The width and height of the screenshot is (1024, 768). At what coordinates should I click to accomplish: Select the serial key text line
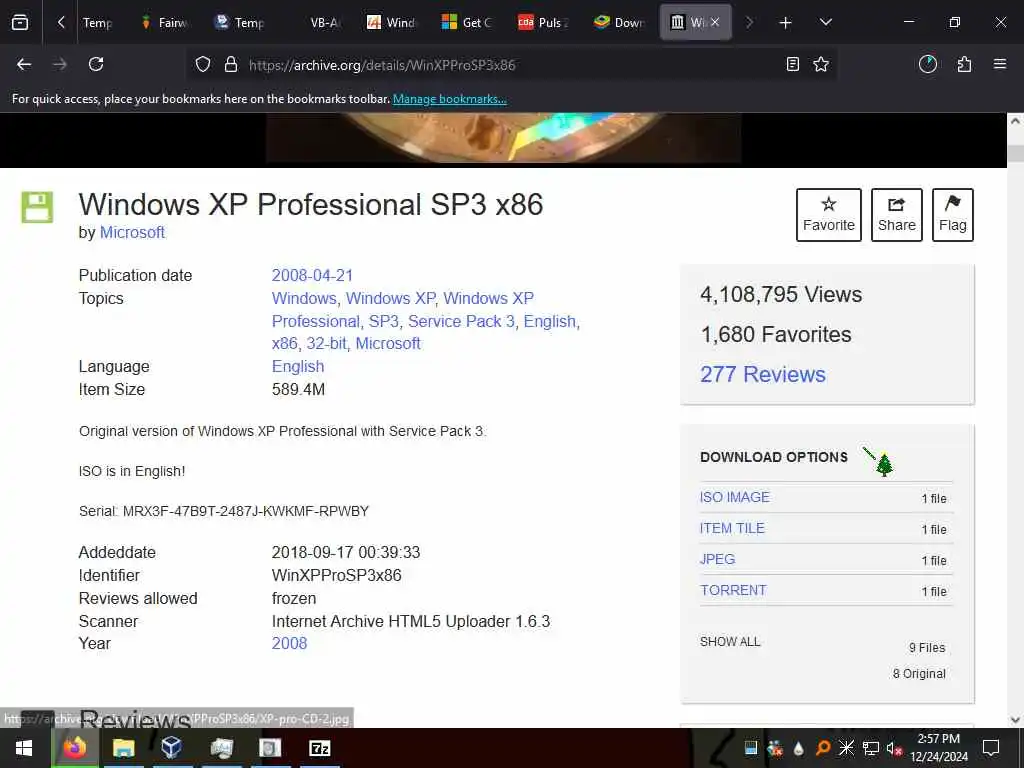coord(224,511)
